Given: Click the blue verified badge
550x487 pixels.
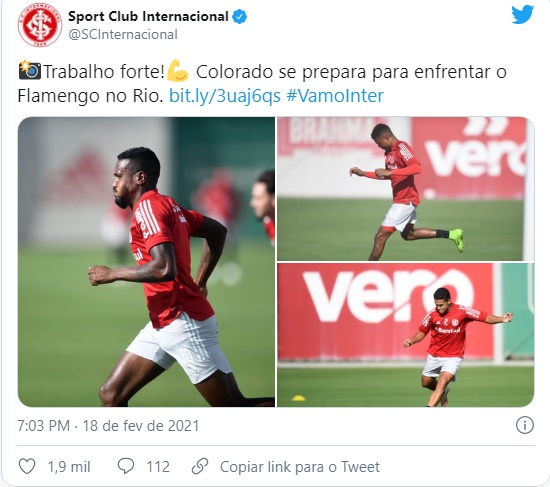Looking at the screenshot, I should 240,16.
